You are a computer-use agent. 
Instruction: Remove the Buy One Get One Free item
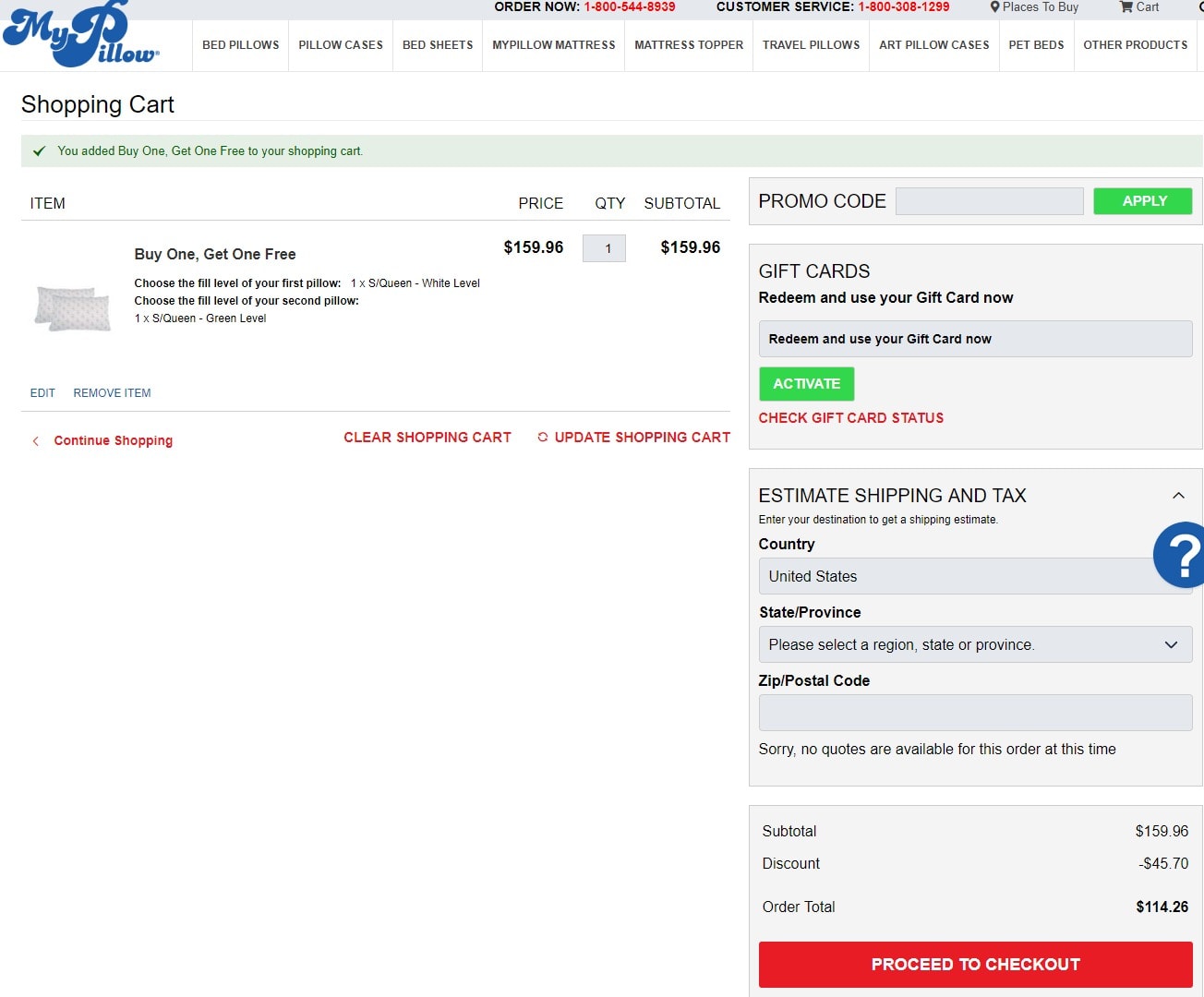click(112, 393)
